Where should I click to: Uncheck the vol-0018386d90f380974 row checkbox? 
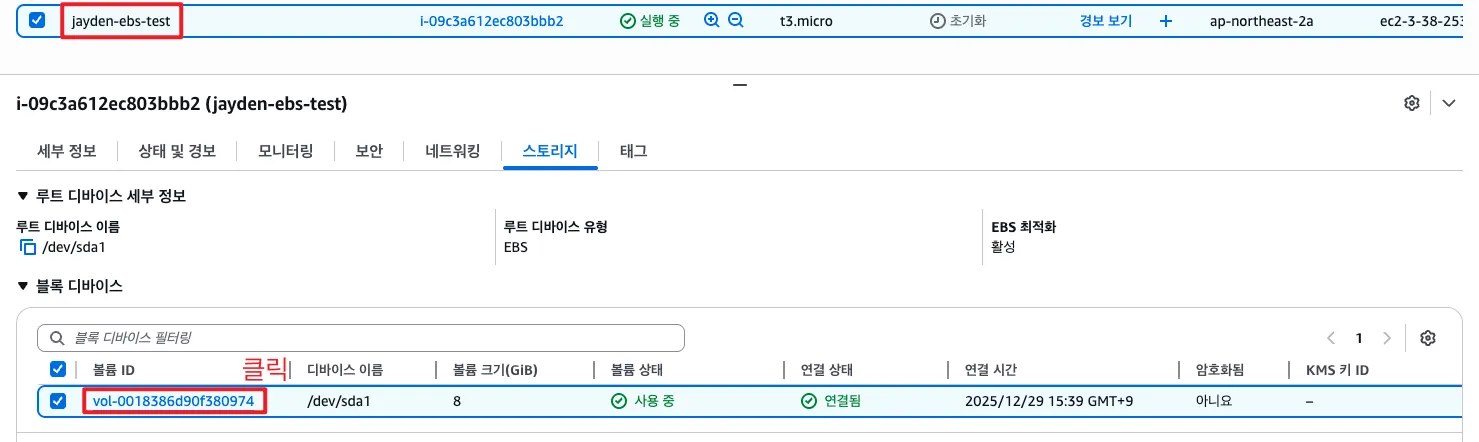click(x=58, y=402)
